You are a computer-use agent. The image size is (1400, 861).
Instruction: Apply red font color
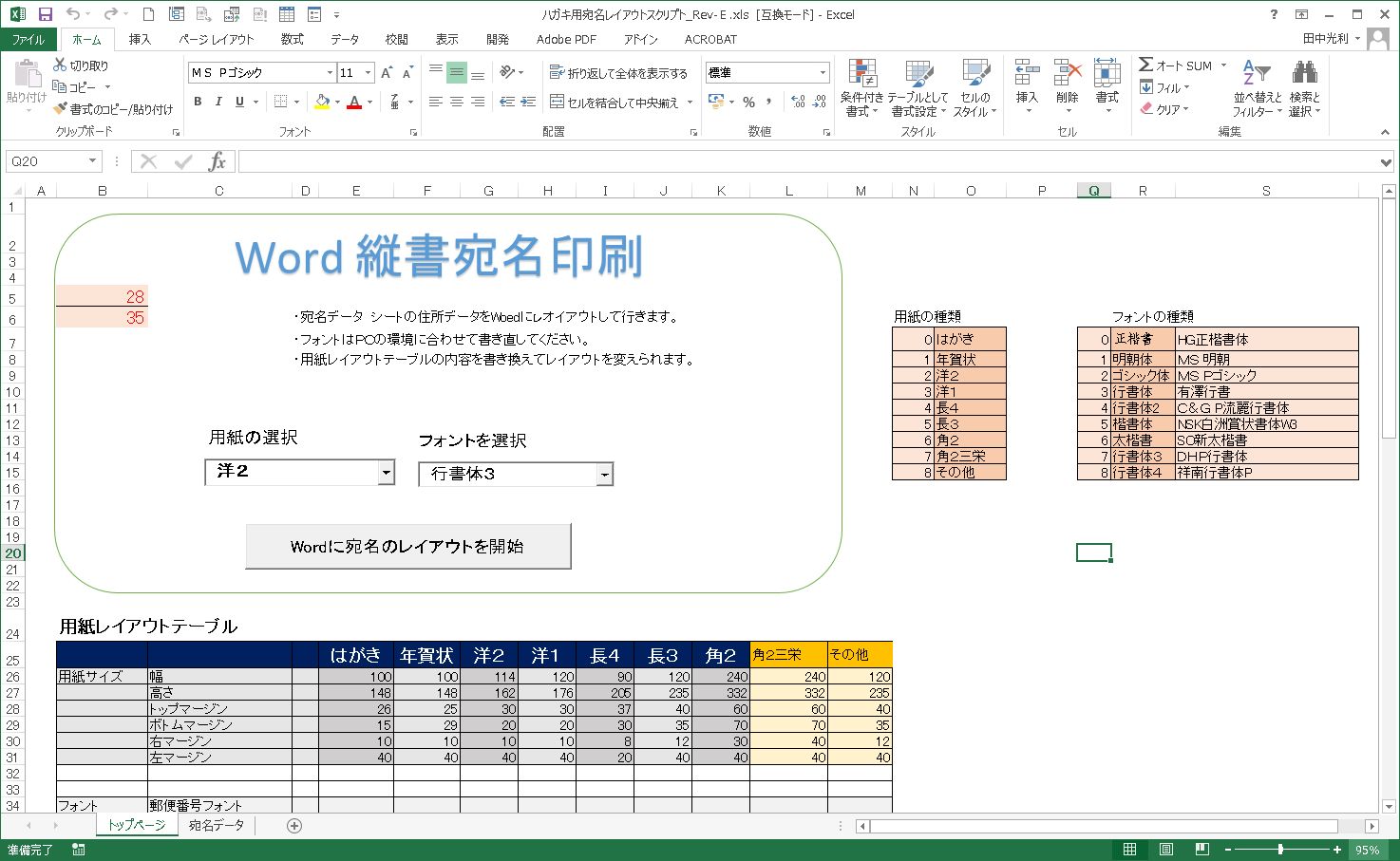click(354, 102)
